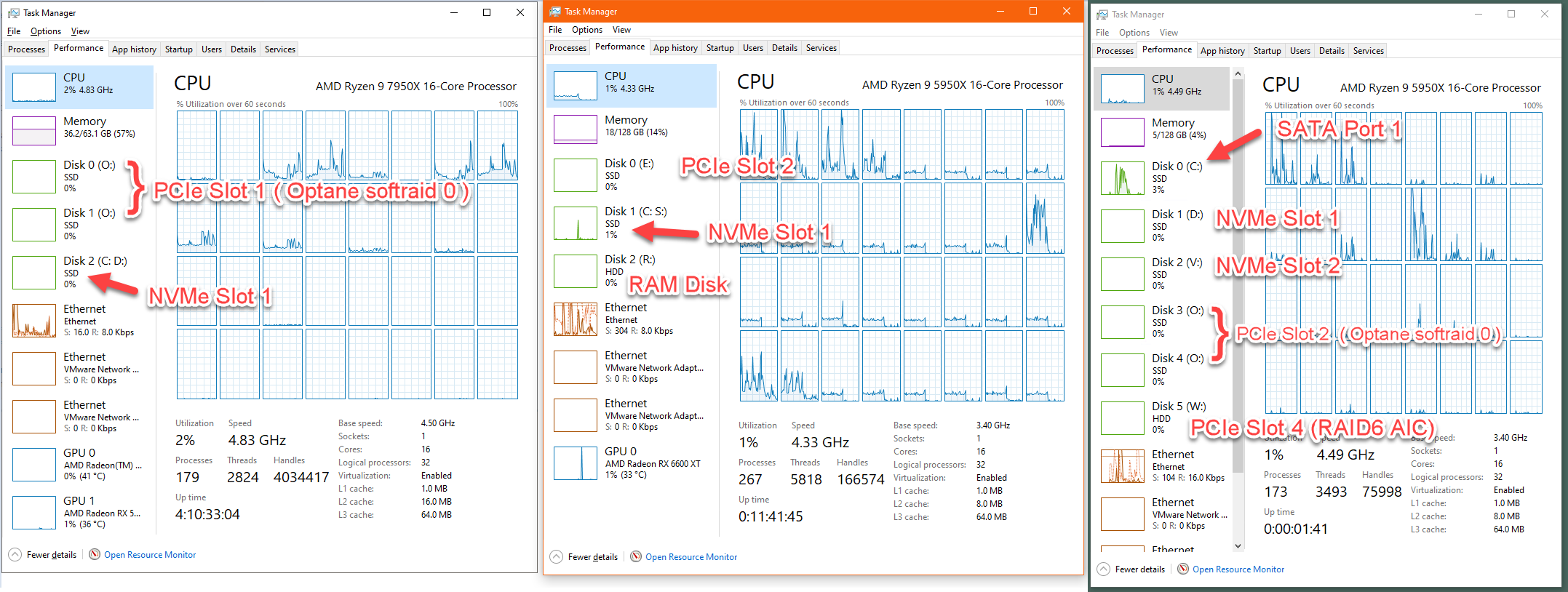Click sidebar scrollbar down arrow in right window

click(x=1238, y=545)
